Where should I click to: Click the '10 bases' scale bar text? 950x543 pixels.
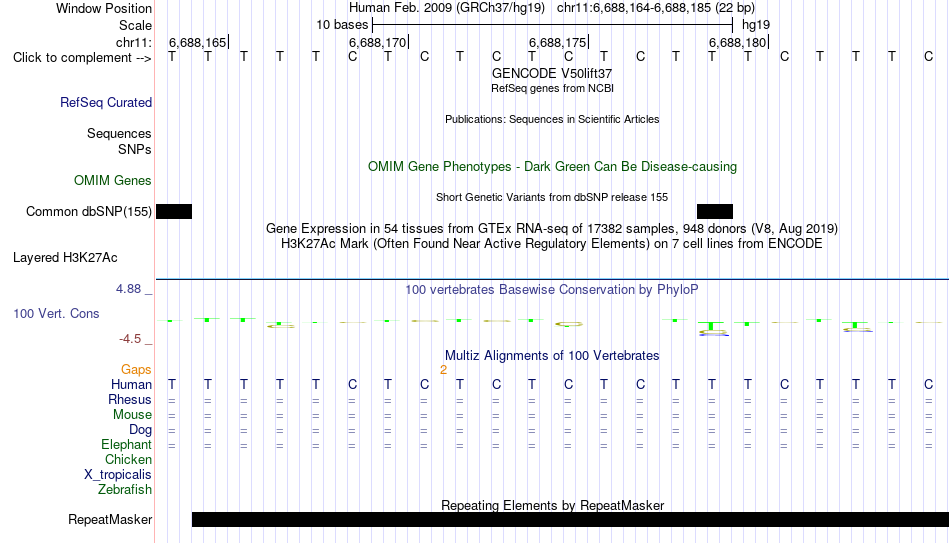click(342, 25)
